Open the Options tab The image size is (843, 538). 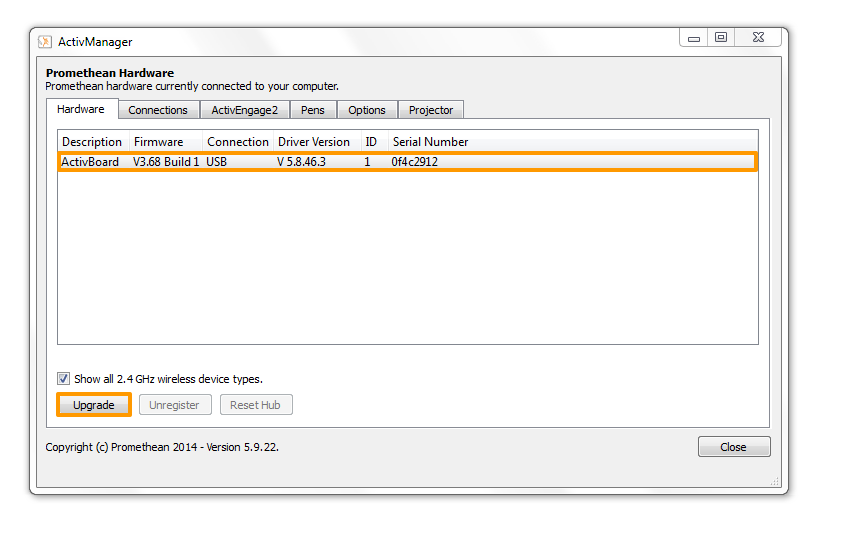367,110
